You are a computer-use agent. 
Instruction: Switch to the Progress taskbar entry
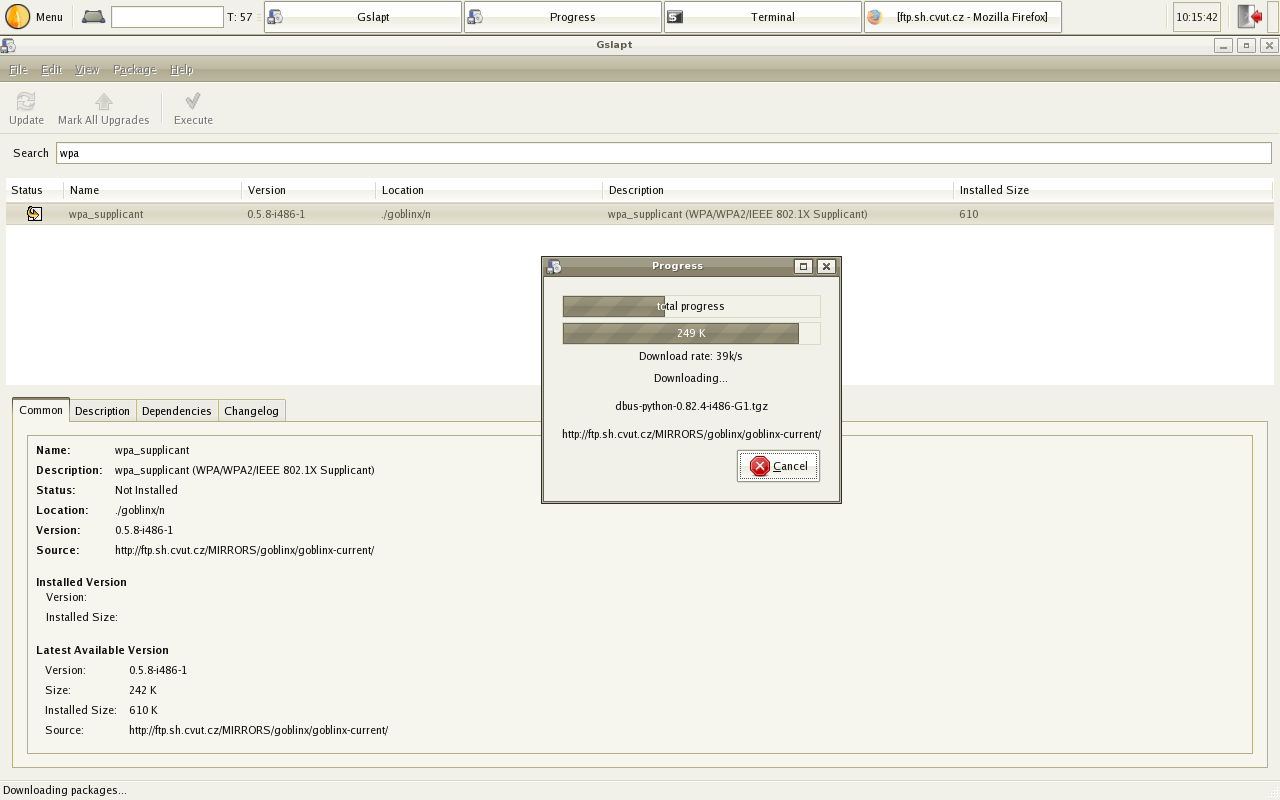point(563,17)
